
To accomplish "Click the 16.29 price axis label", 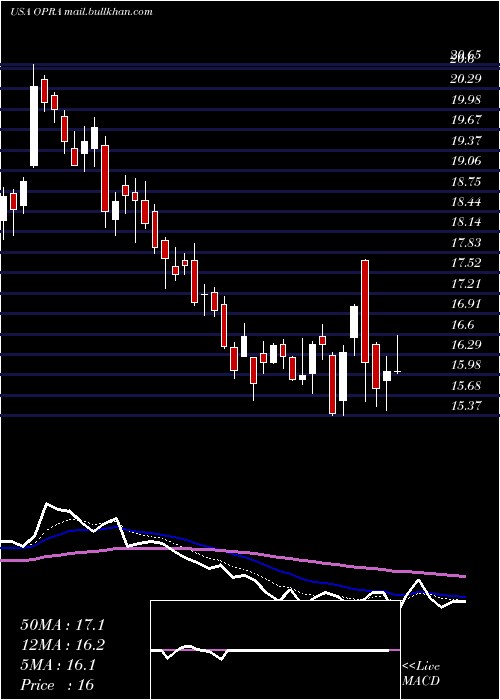I will tap(466, 345).
